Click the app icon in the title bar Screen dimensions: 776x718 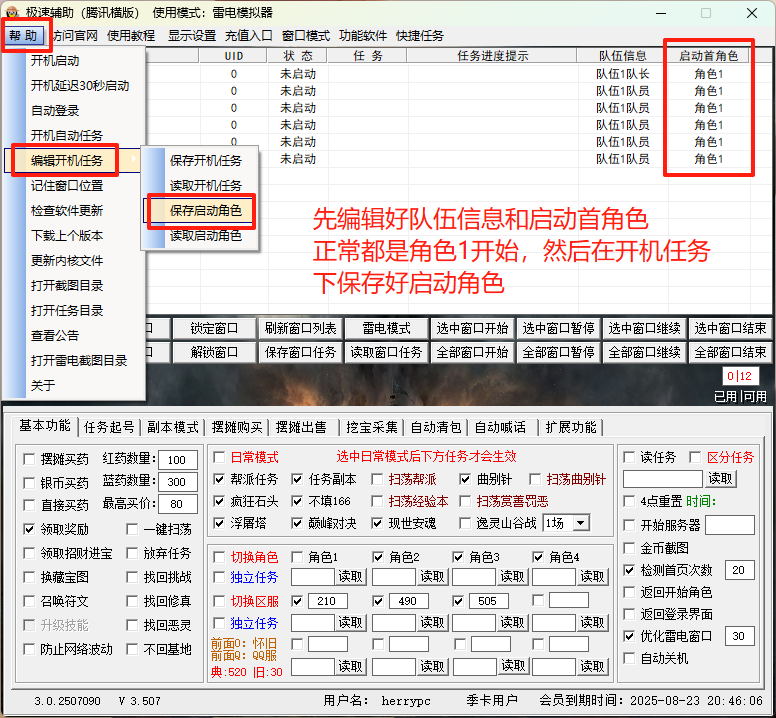12,12
